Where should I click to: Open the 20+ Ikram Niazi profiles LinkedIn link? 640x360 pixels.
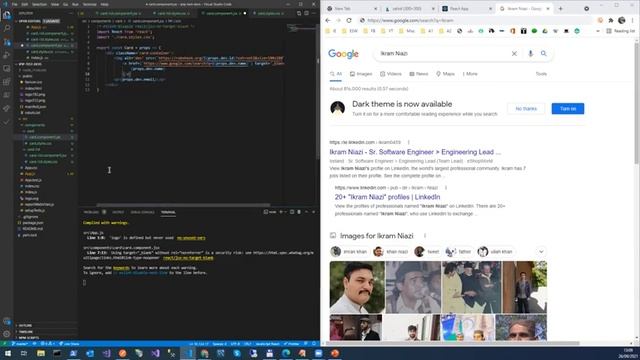(387, 197)
